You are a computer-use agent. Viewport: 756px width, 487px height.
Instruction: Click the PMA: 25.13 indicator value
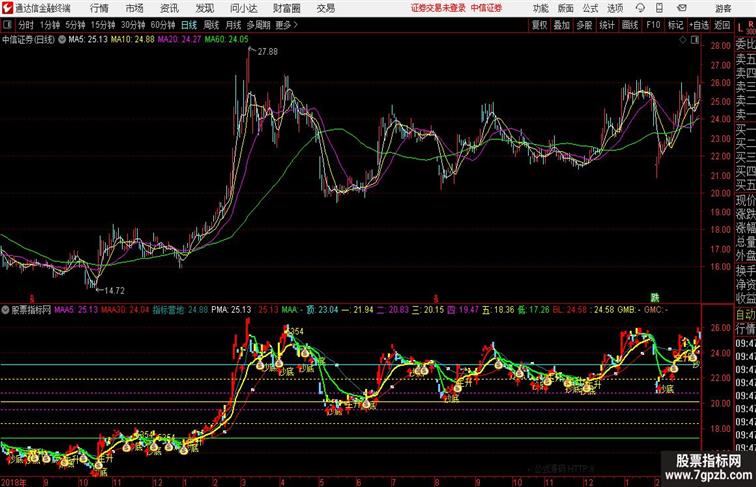click(231, 310)
